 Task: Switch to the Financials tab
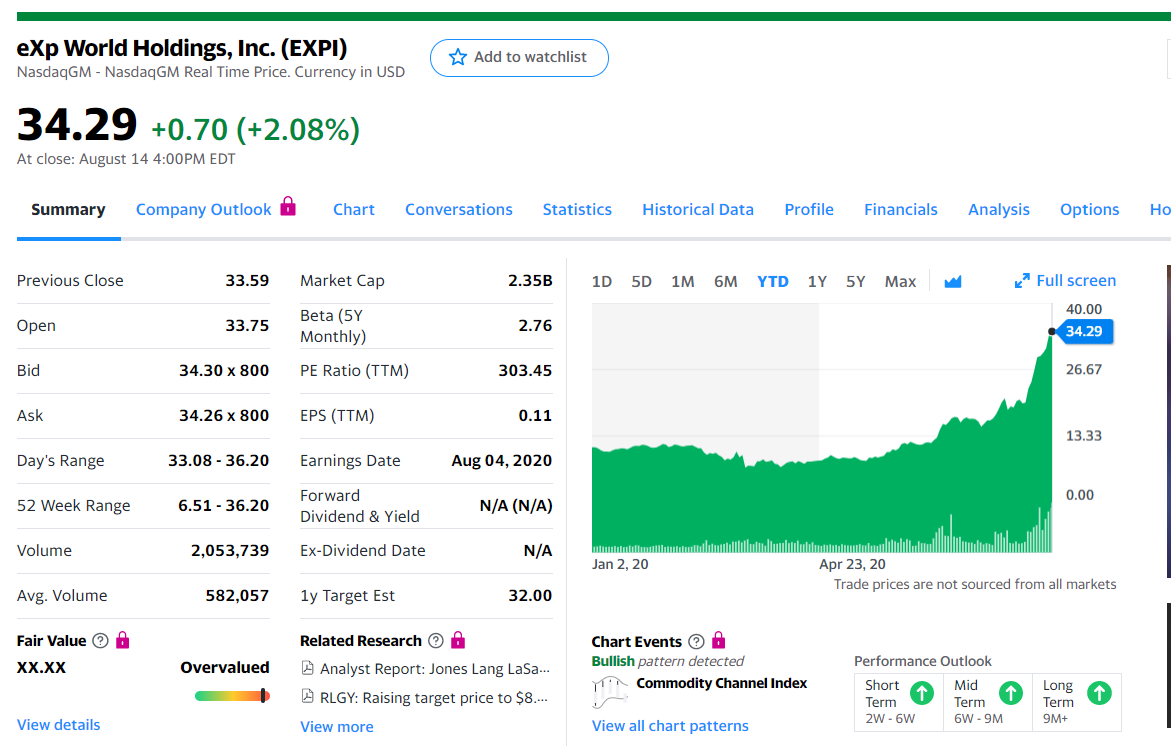tap(901, 210)
